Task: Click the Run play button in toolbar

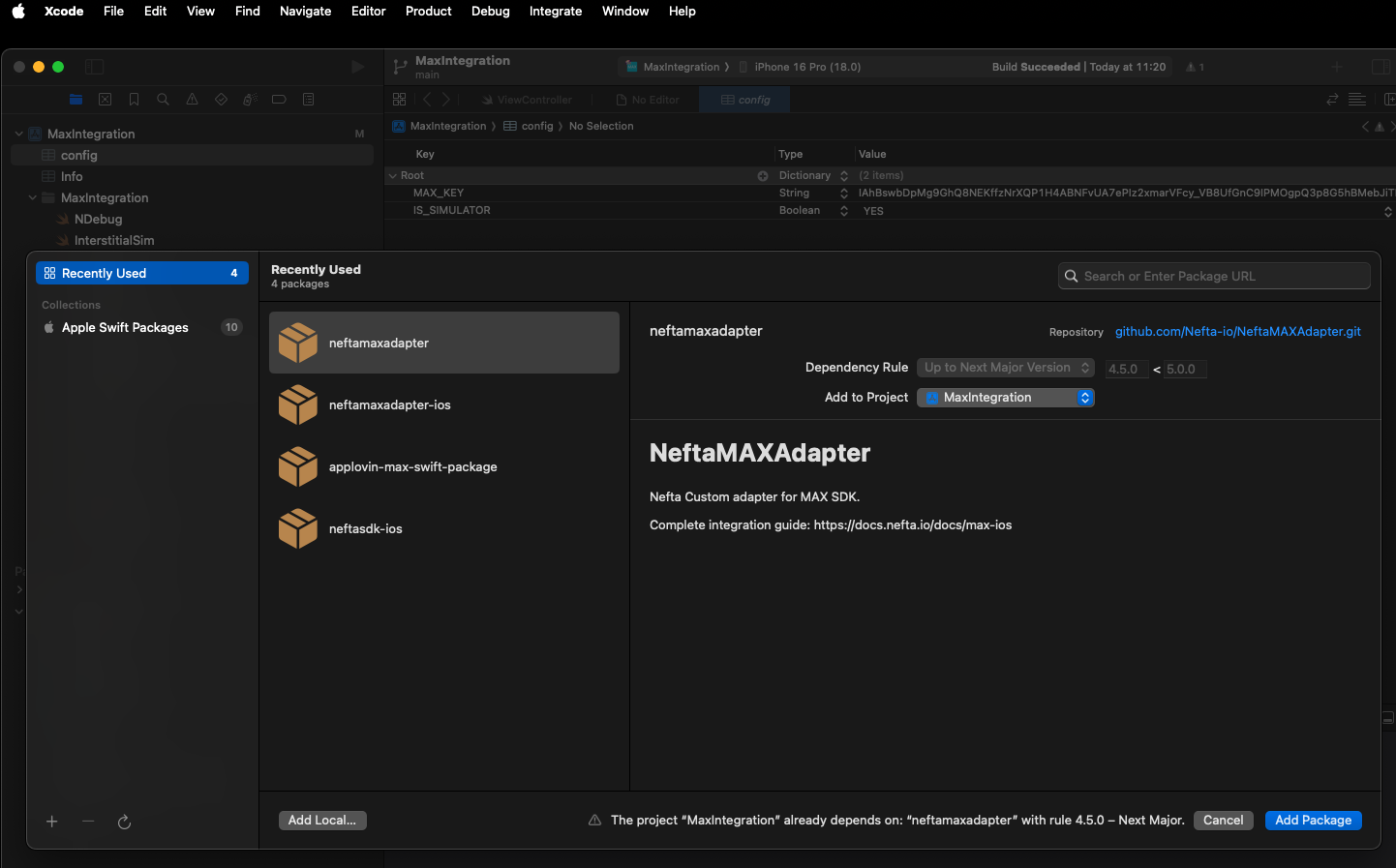Action: [x=357, y=67]
